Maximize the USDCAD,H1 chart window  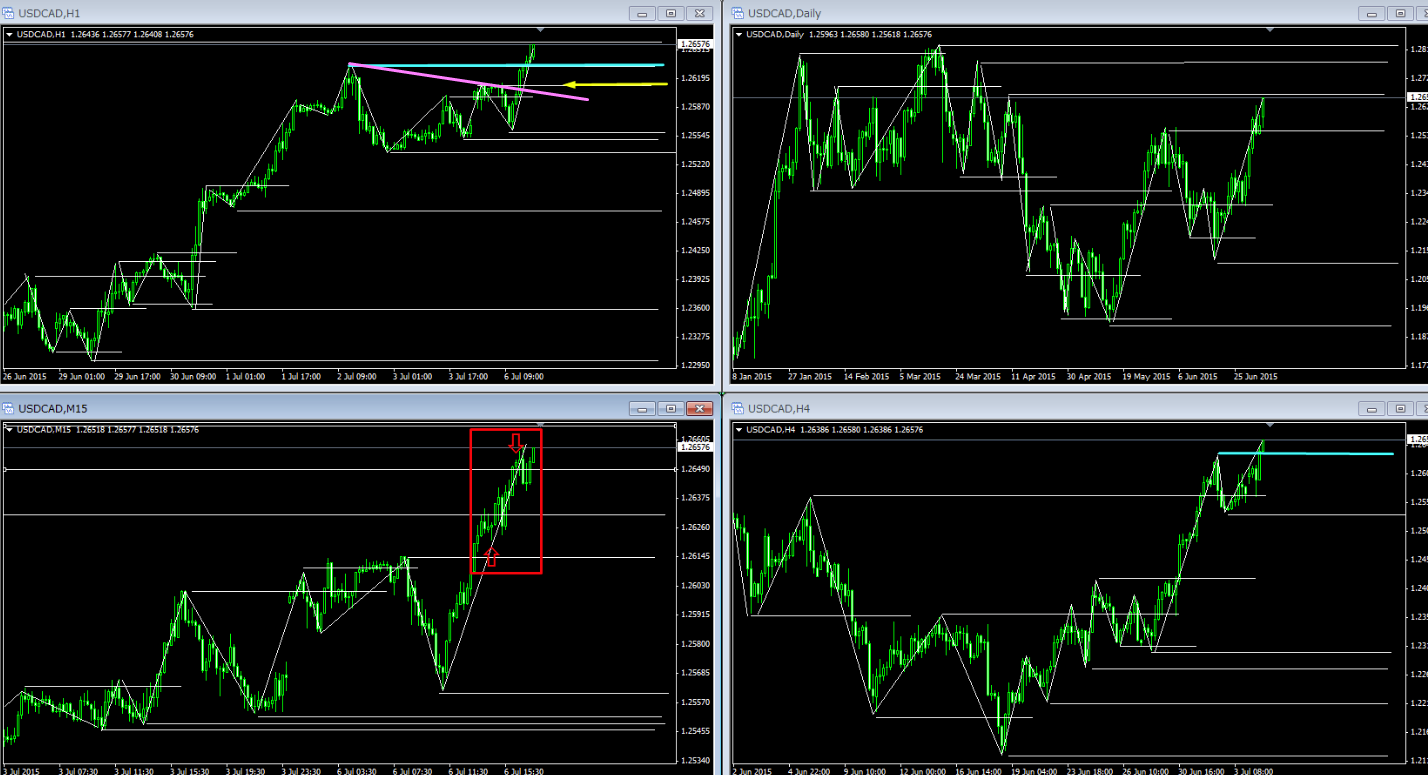pos(671,13)
